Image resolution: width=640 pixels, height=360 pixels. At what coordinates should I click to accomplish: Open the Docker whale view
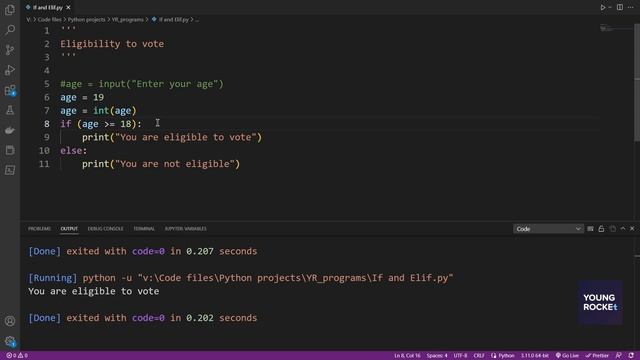pos(10,130)
